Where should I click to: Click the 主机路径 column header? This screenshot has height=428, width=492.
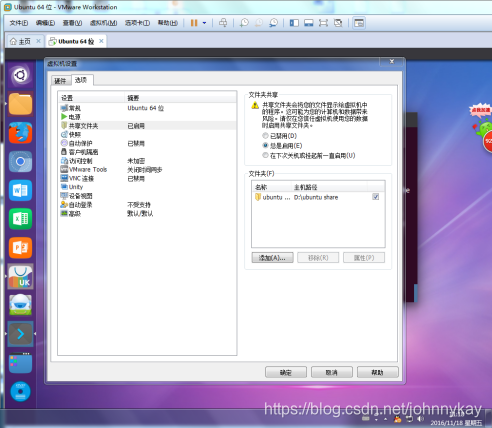click(329, 187)
